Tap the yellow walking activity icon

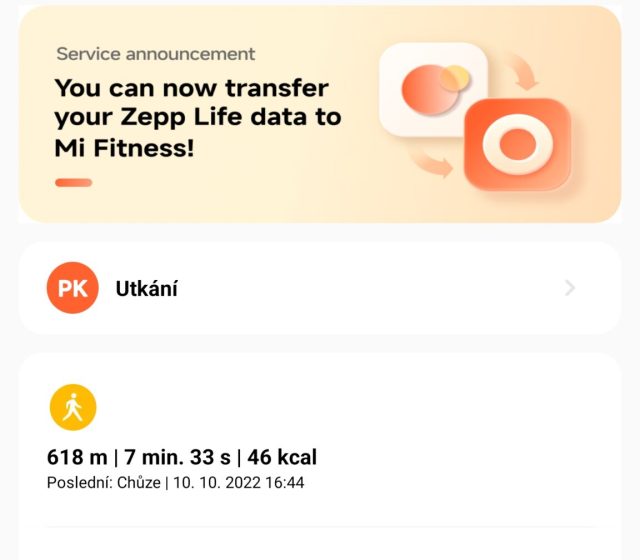(73, 407)
